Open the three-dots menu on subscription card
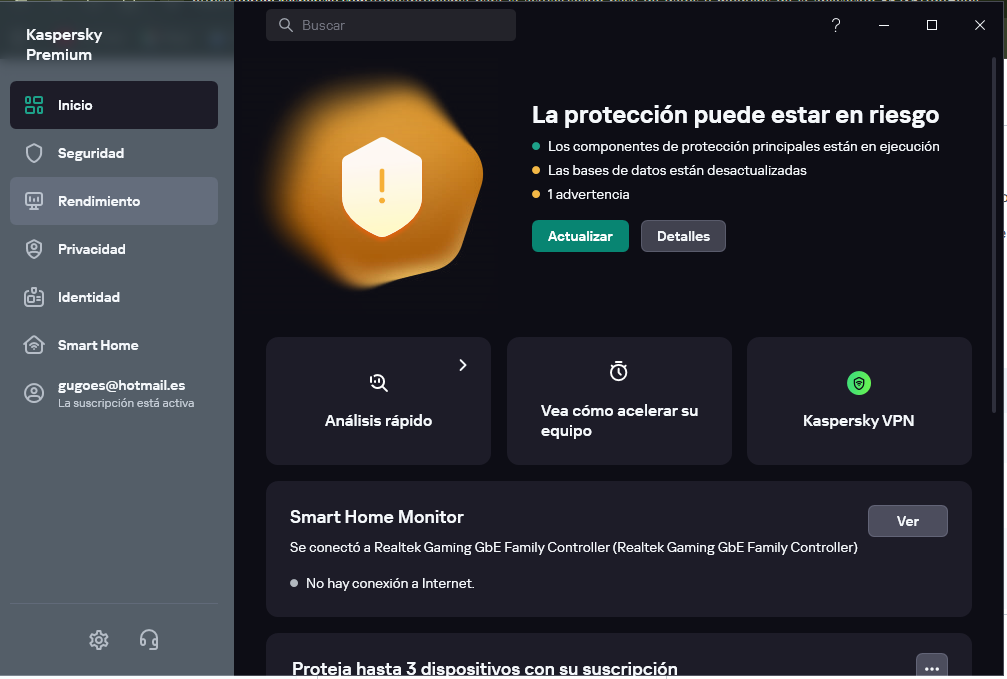 click(x=932, y=666)
